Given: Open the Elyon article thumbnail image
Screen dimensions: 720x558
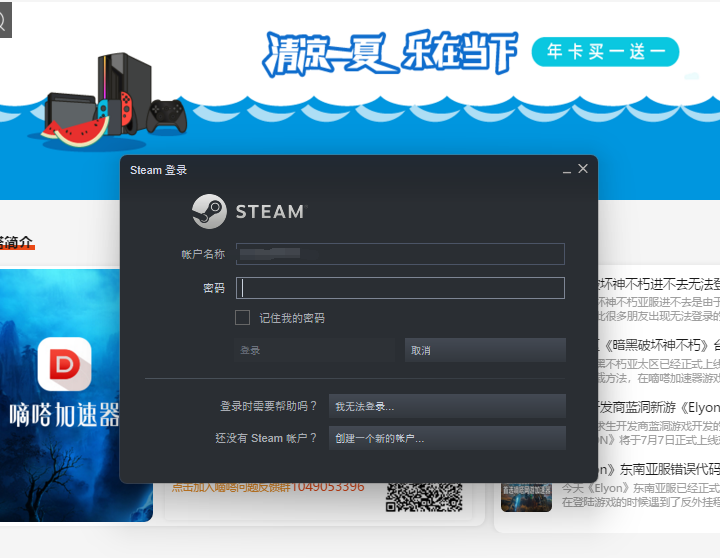Looking at the screenshot, I should 526,497.
